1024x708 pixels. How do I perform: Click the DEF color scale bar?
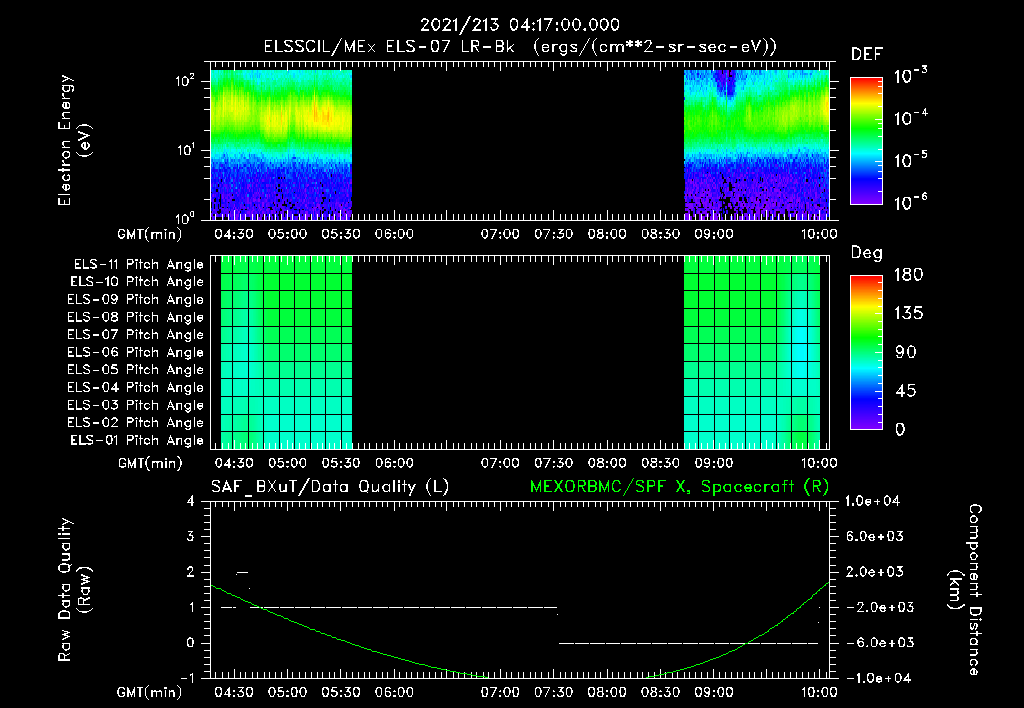[x=866, y=140]
